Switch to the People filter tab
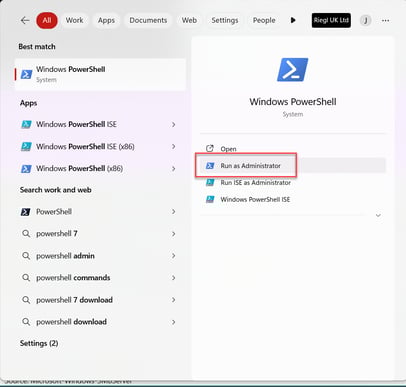Image resolution: width=406 pixels, height=387 pixels. pyautogui.click(x=264, y=20)
